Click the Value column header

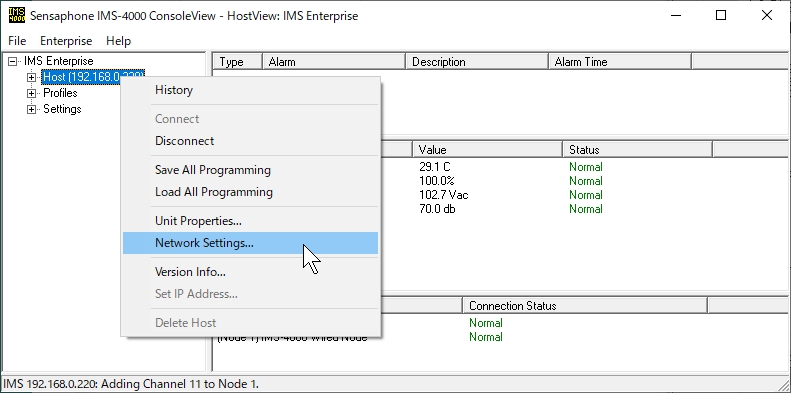click(x=487, y=150)
